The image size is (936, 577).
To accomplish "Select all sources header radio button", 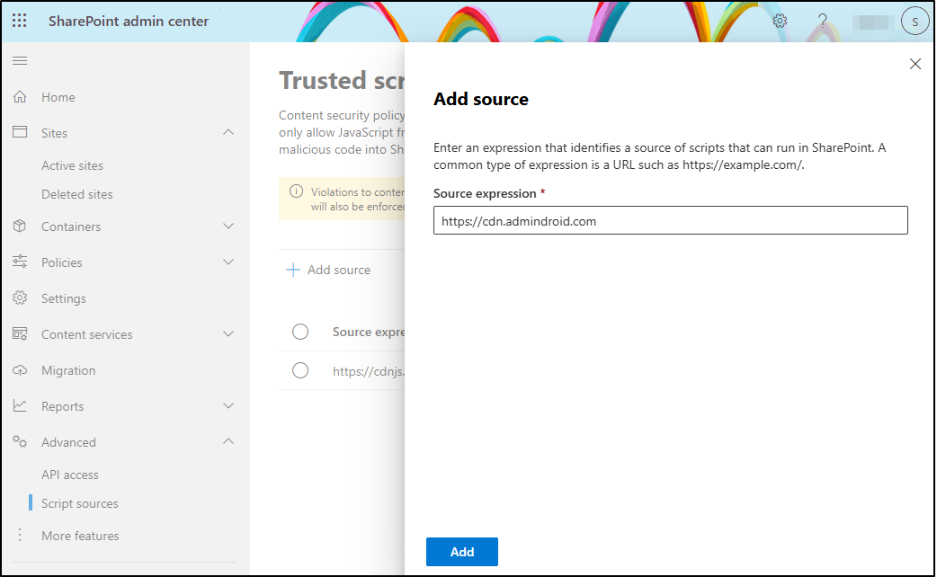I will pyautogui.click(x=300, y=332).
